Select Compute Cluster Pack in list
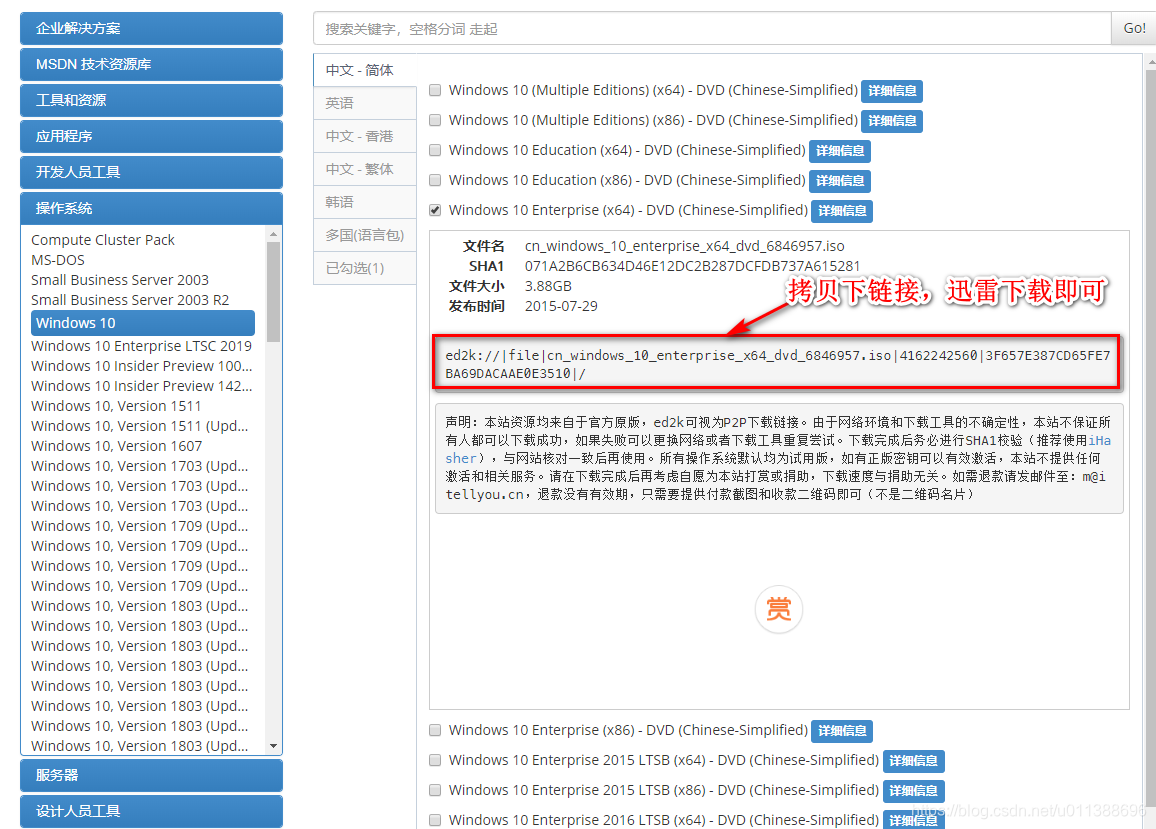This screenshot has width=1156, height=829. click(x=102, y=240)
